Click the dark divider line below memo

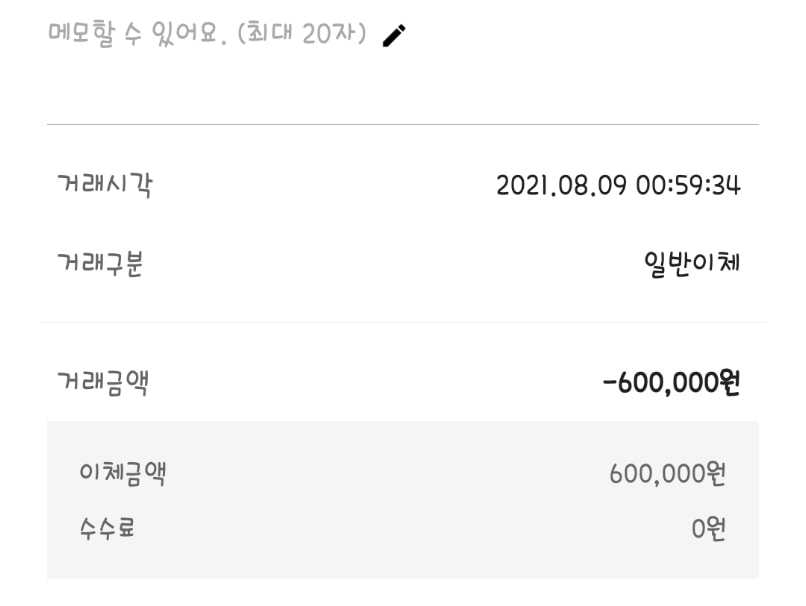[x=402, y=125]
